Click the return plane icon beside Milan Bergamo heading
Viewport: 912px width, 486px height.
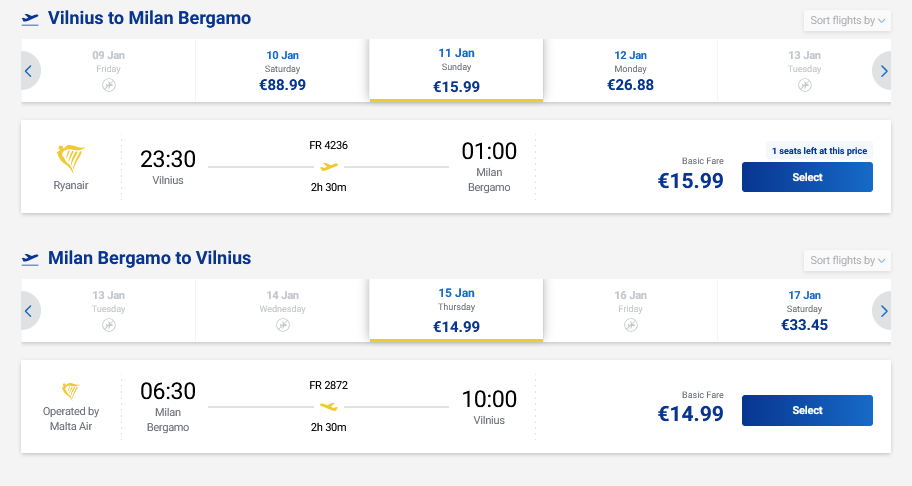pyautogui.click(x=31, y=259)
